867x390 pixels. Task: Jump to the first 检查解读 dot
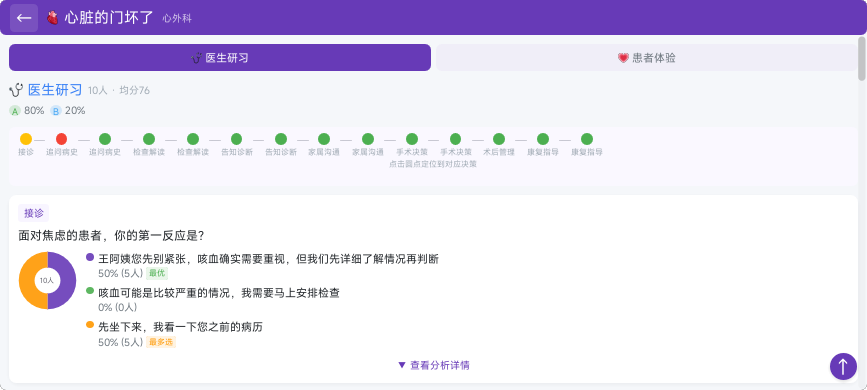click(x=149, y=139)
